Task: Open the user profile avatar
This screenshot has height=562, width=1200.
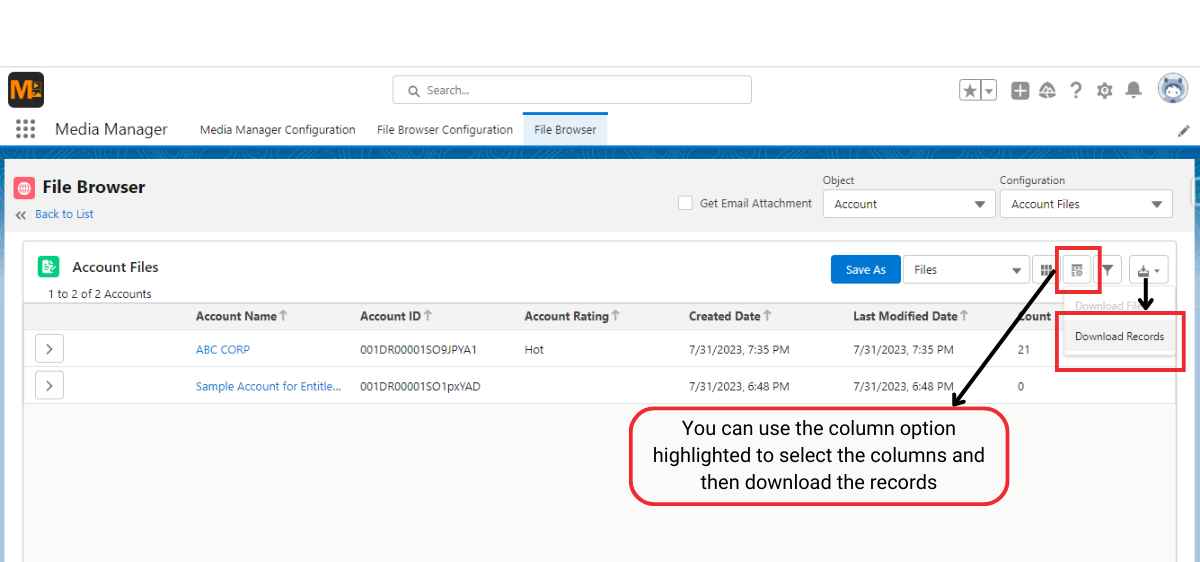Action: tap(1173, 89)
